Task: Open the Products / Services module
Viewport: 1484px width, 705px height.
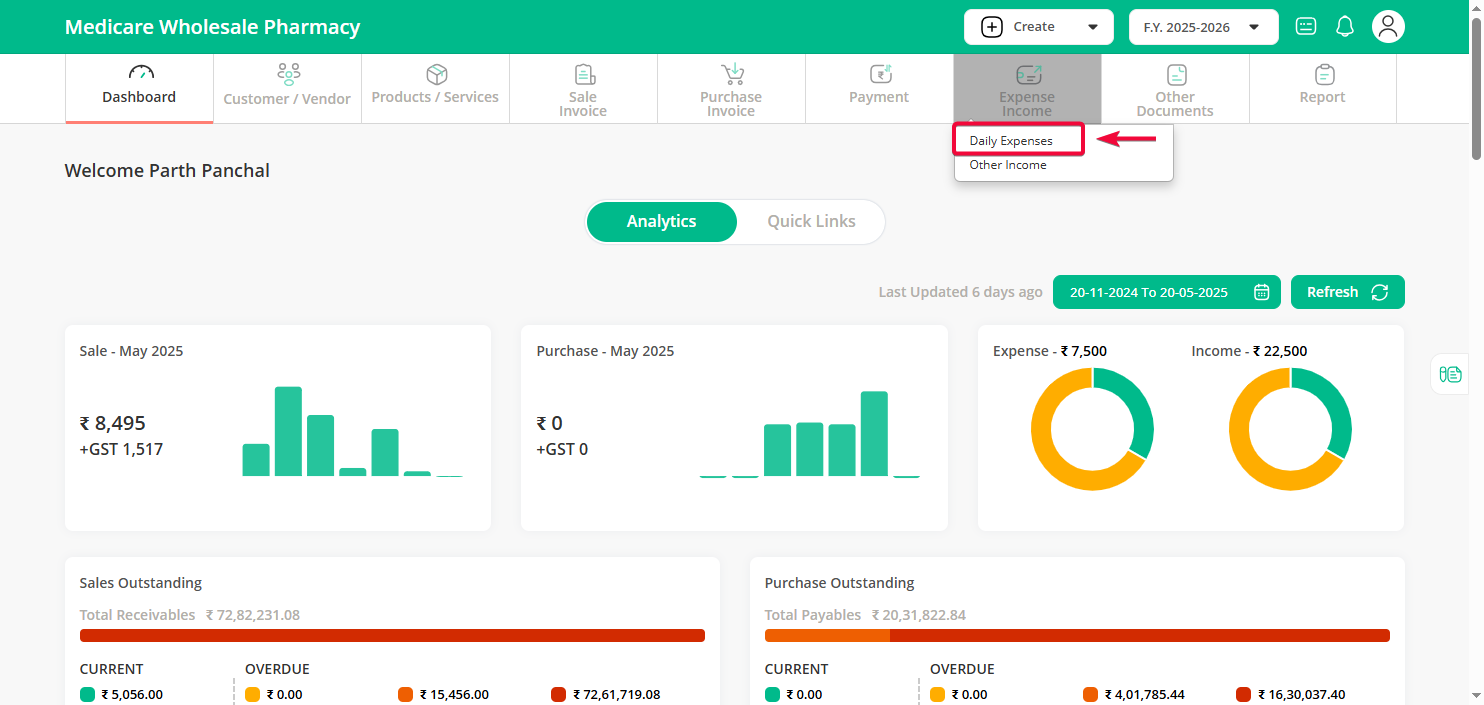Action: (x=435, y=88)
